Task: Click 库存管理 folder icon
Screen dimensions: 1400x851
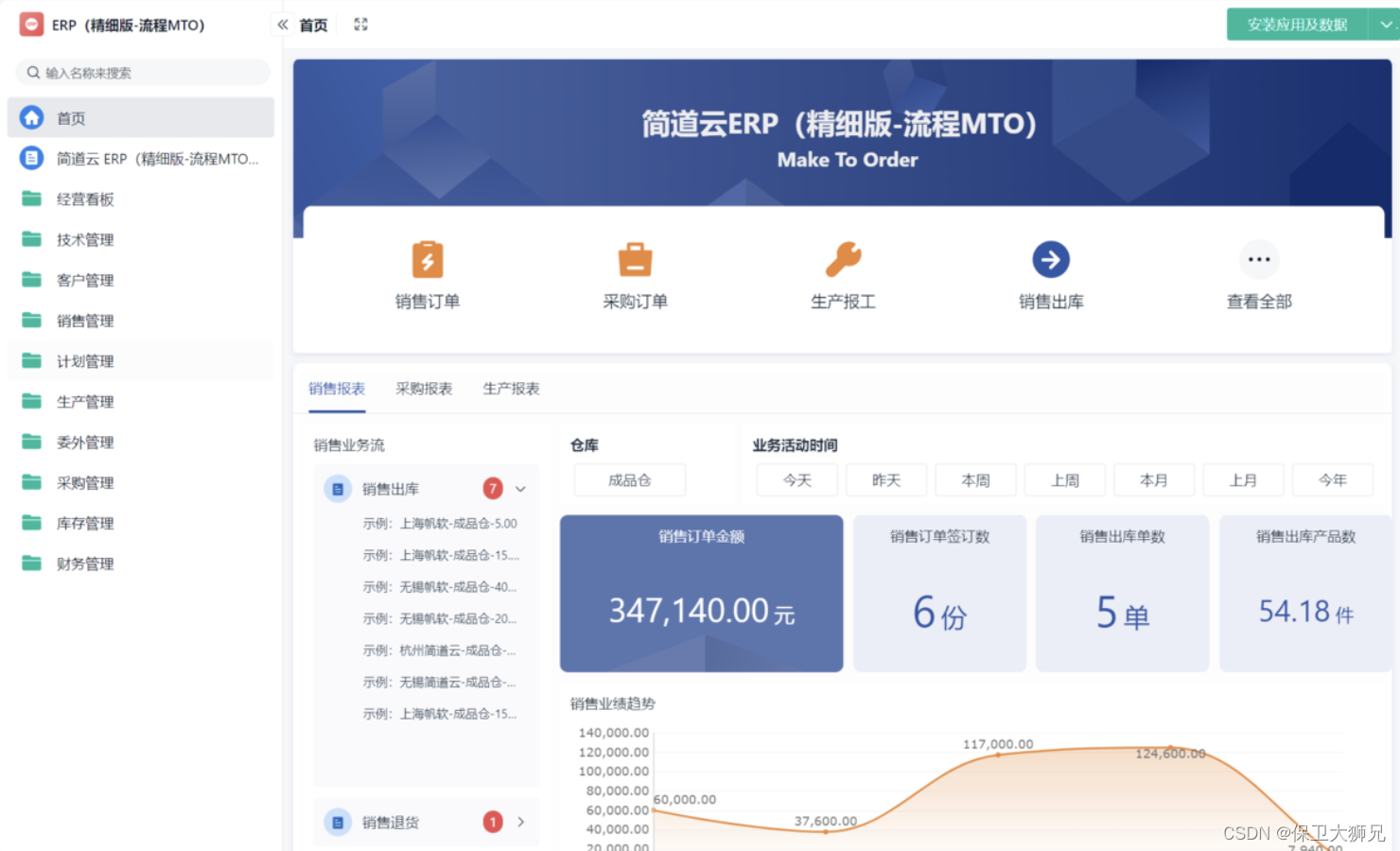Action: coord(32,523)
